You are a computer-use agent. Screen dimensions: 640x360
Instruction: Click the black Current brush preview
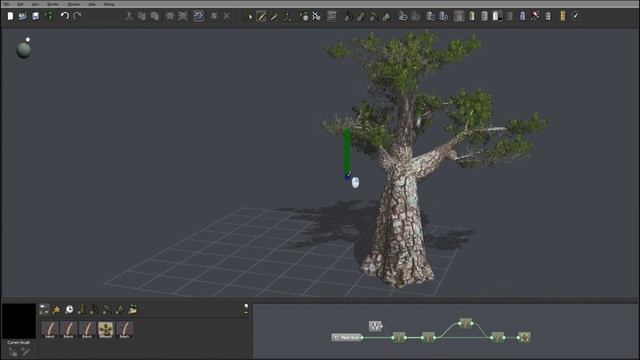click(19, 321)
